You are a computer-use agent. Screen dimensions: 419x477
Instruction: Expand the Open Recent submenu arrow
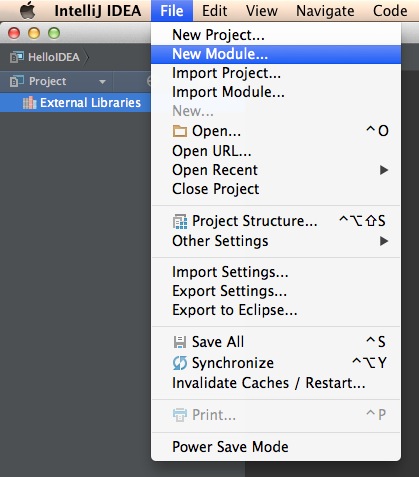pos(384,170)
